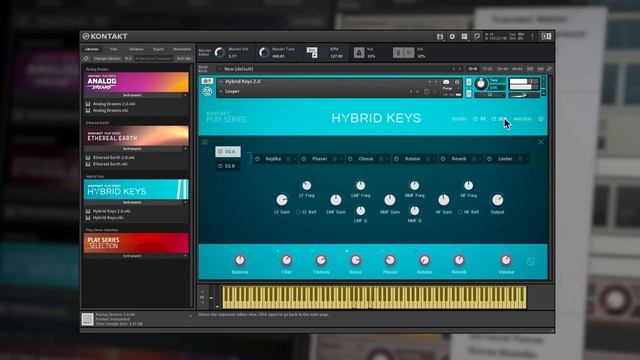
Task: Click the Hybrid Keys instrument round logo
Action: (207, 91)
